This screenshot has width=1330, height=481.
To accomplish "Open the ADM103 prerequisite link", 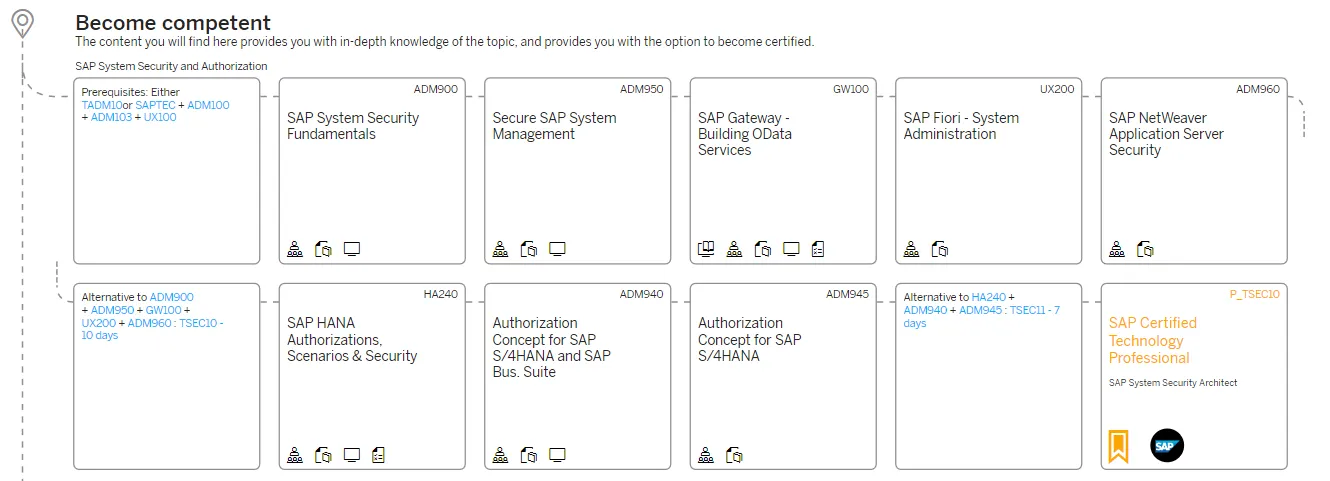I will [111, 117].
